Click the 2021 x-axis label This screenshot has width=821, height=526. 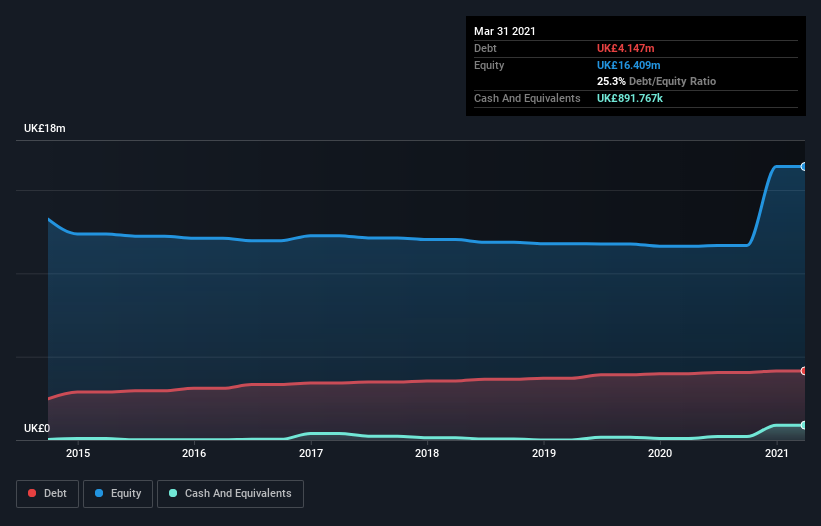tap(777, 453)
